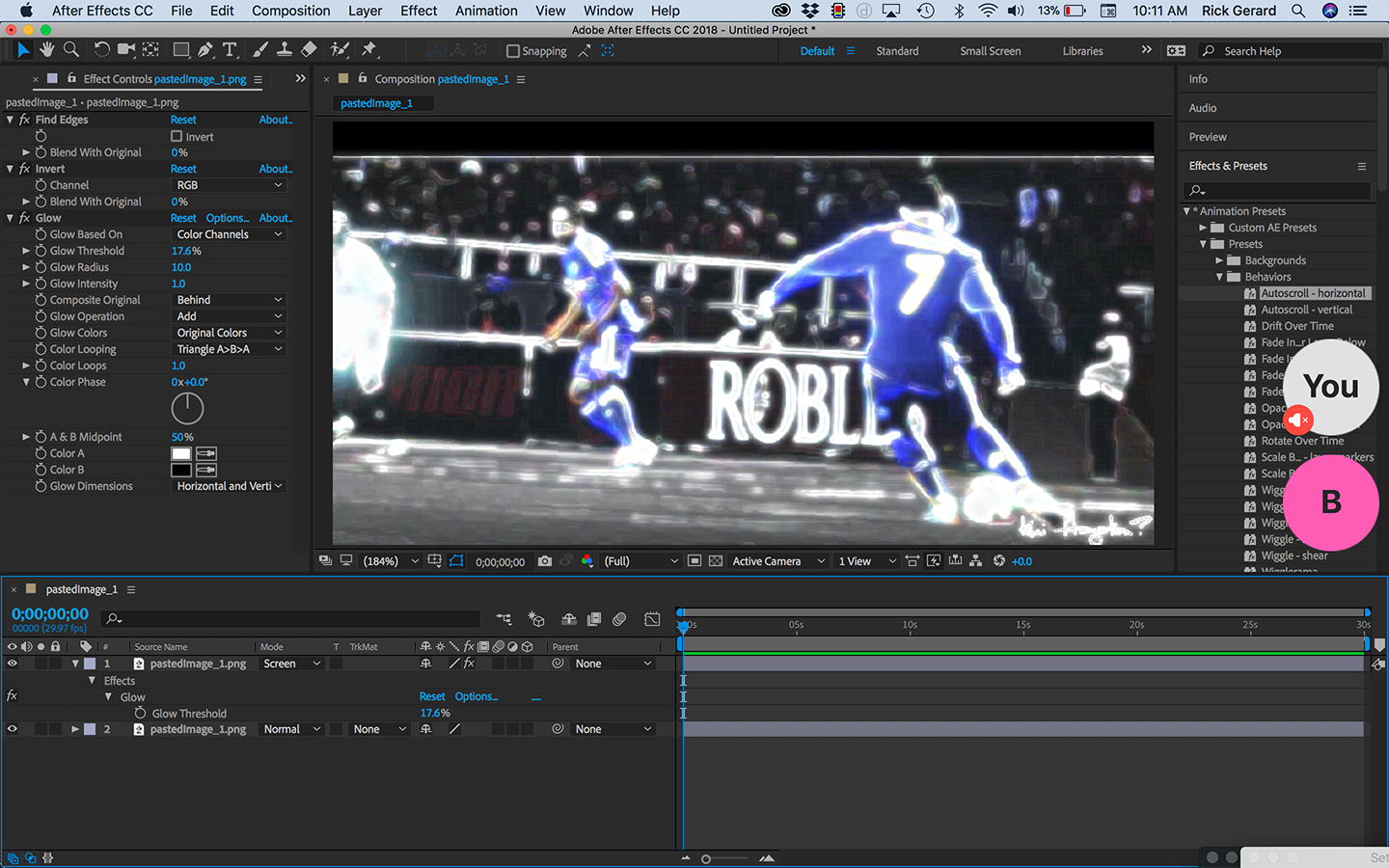The height and width of the screenshot is (868, 1389).
Task: Open the Animation menu
Action: (486, 11)
